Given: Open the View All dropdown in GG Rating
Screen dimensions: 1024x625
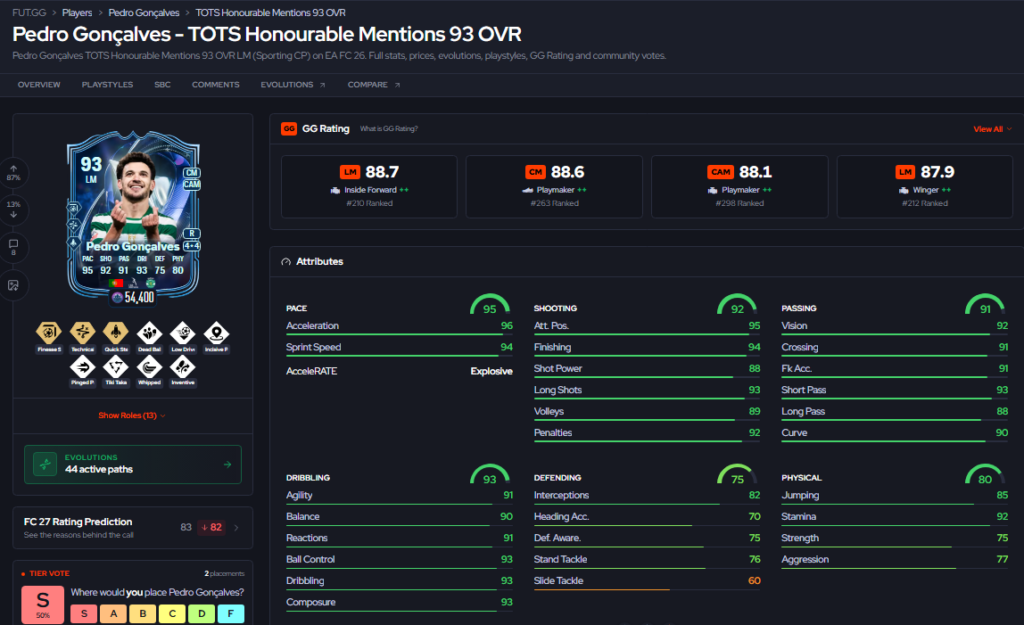Looking at the screenshot, I should click(x=993, y=129).
